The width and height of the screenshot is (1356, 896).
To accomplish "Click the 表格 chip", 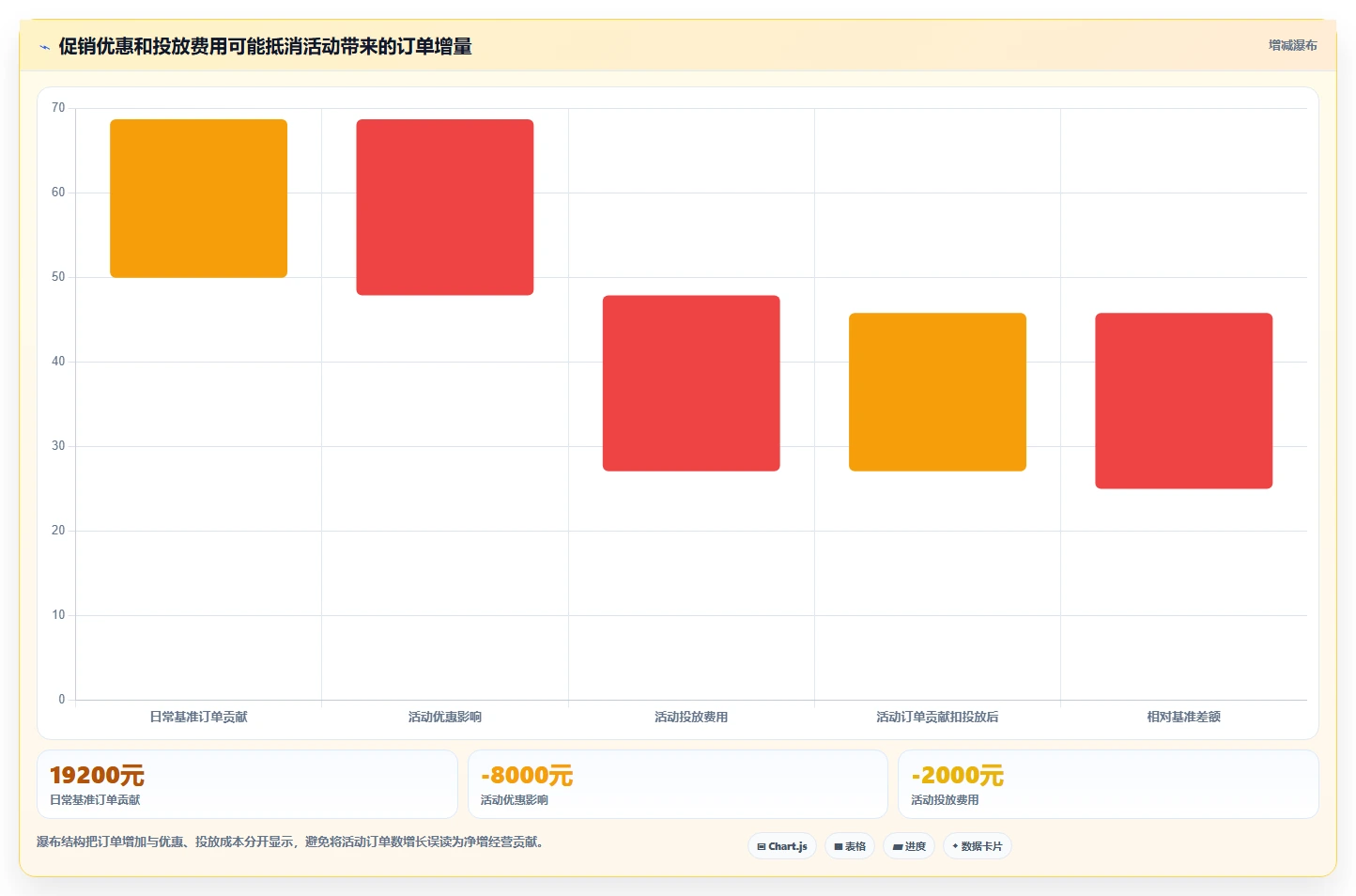I will 850,846.
